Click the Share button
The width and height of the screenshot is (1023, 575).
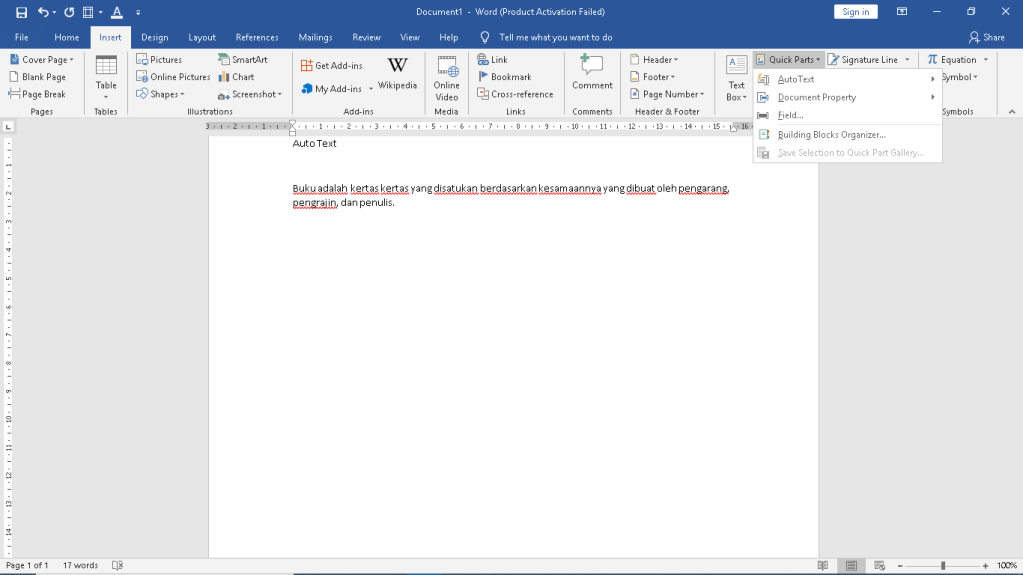986,37
